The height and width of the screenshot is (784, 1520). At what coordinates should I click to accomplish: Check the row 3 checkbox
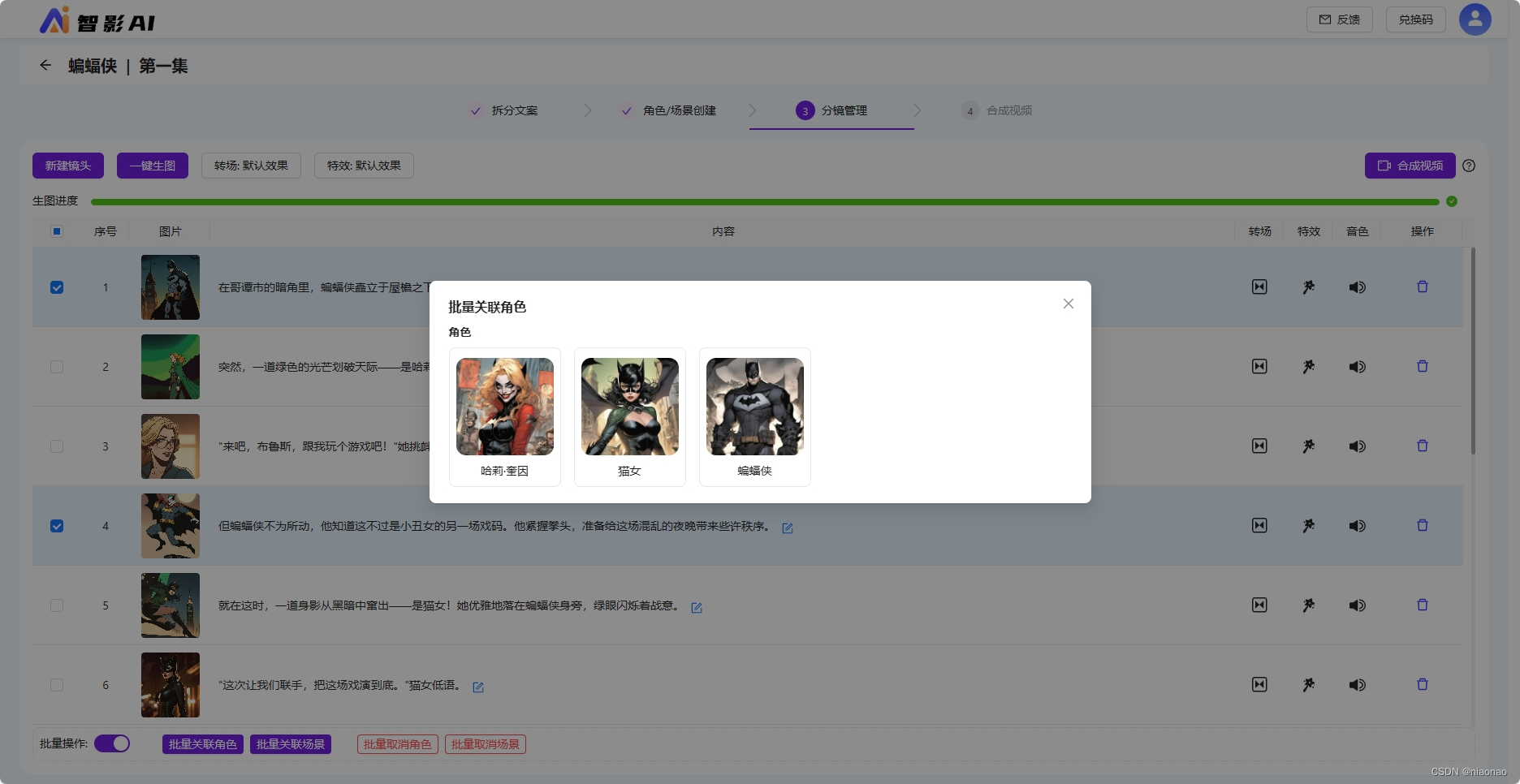57,446
